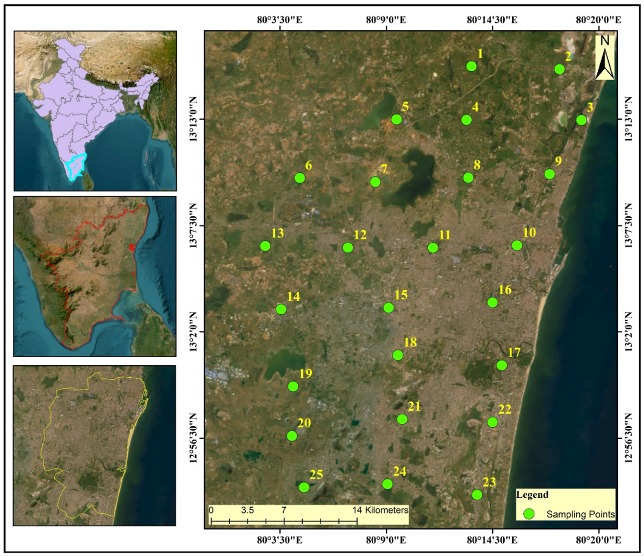Viewport: 644px width, 556px height.
Task: Click green circle symbol in the legend
Action: click(529, 513)
